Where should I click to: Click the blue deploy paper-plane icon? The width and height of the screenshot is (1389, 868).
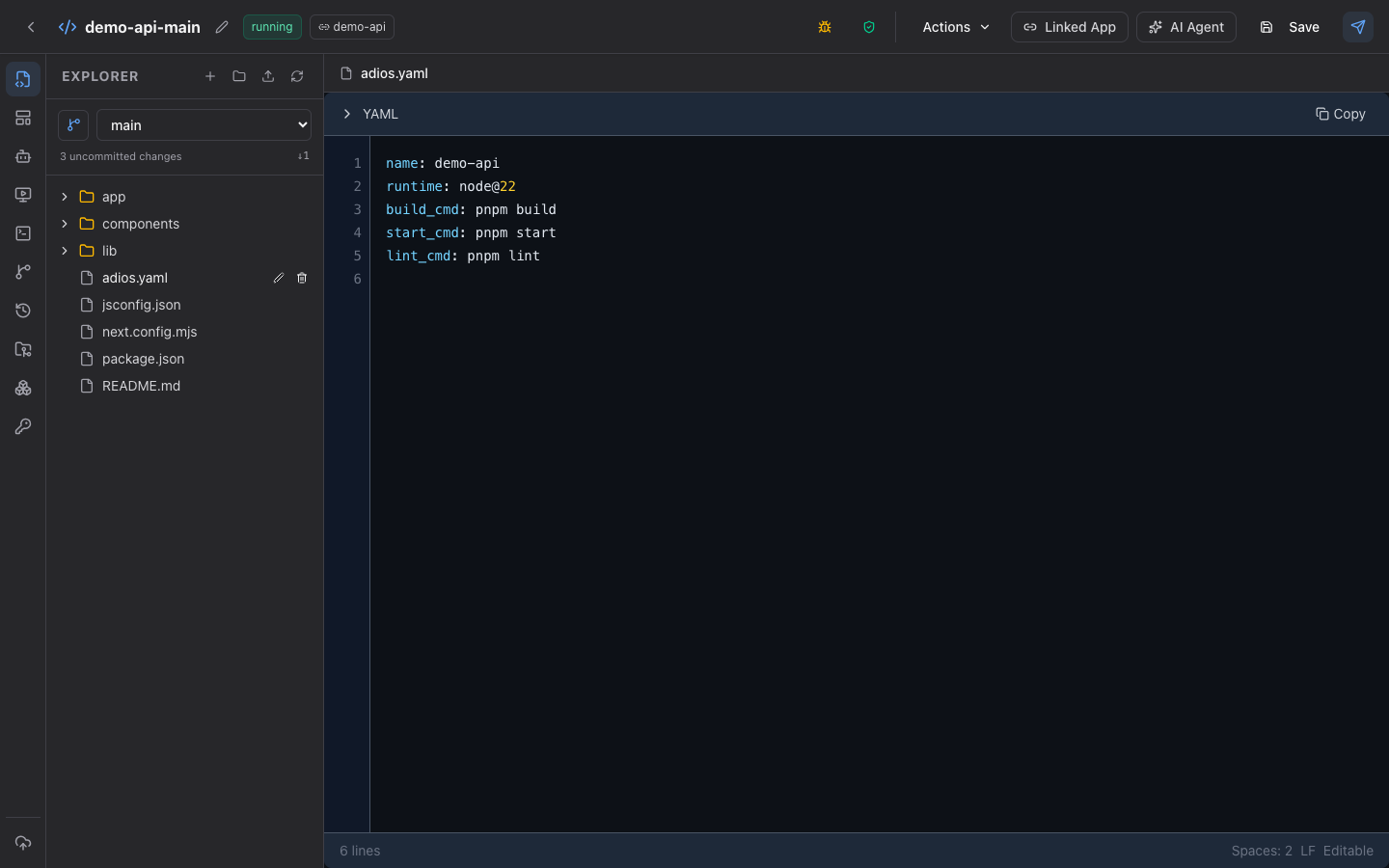(1358, 27)
